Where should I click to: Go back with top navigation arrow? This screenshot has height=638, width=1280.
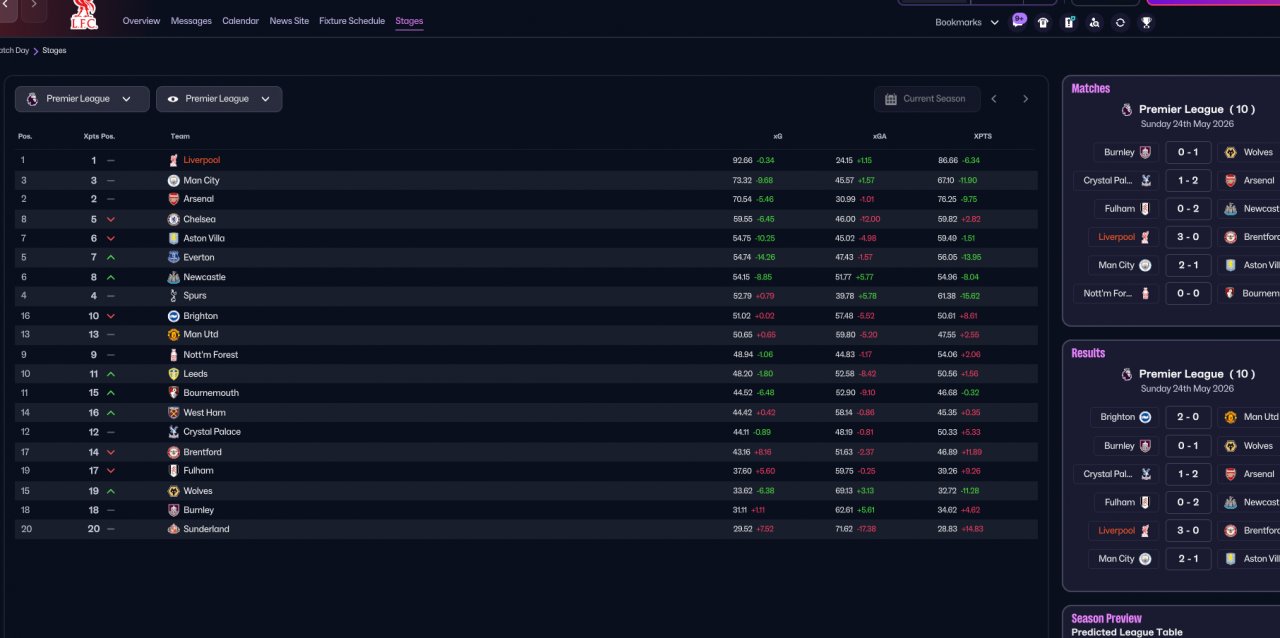pyautogui.click(x=7, y=6)
